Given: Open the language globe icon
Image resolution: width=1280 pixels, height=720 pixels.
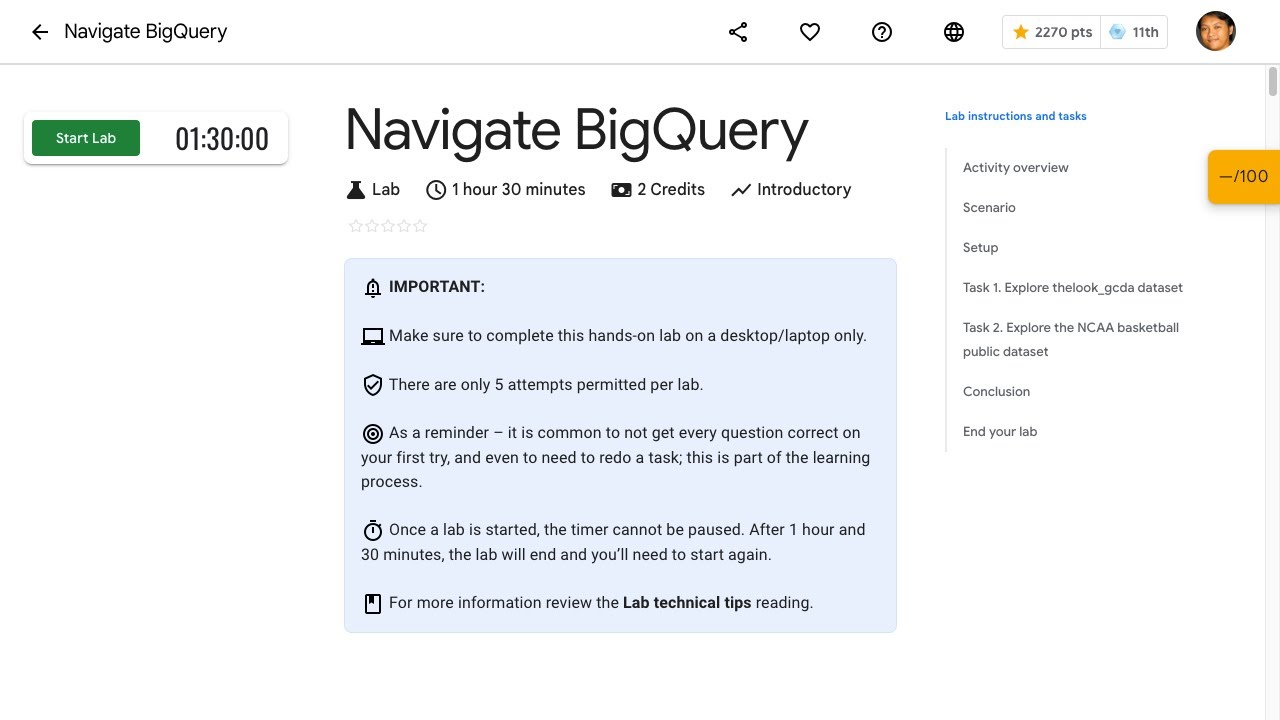Looking at the screenshot, I should click(x=954, y=32).
